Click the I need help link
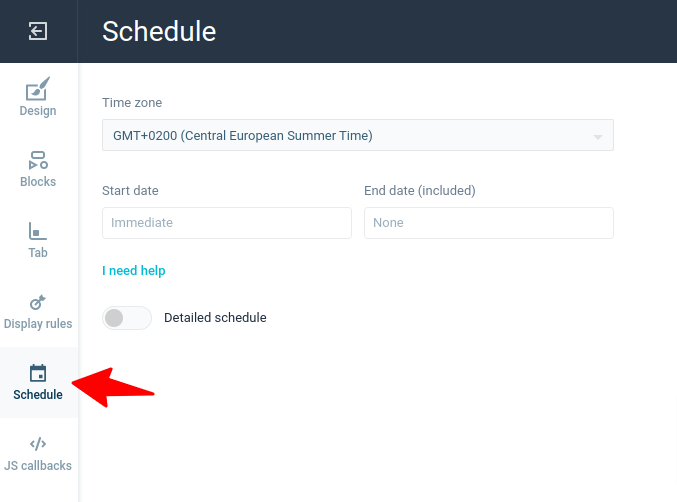 (134, 271)
